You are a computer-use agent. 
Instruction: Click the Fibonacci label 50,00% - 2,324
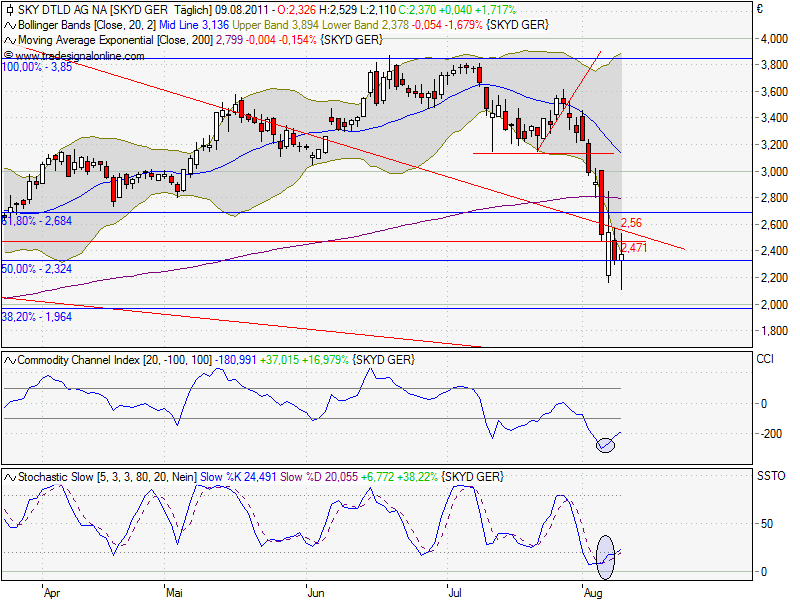[x=37, y=269]
